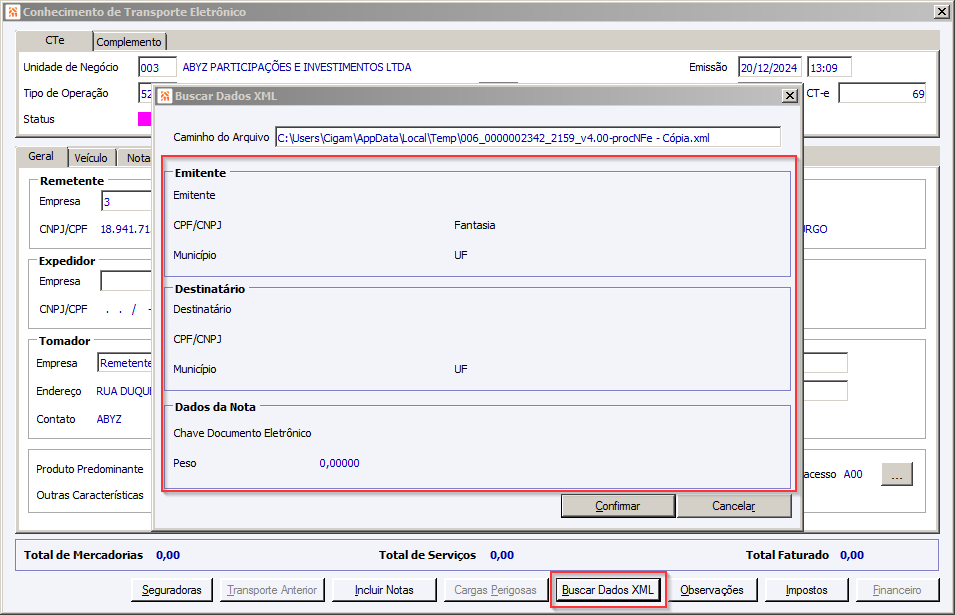The height and width of the screenshot is (615, 955).
Task: Click the Tipo de Operação field
Action: click(x=146, y=94)
